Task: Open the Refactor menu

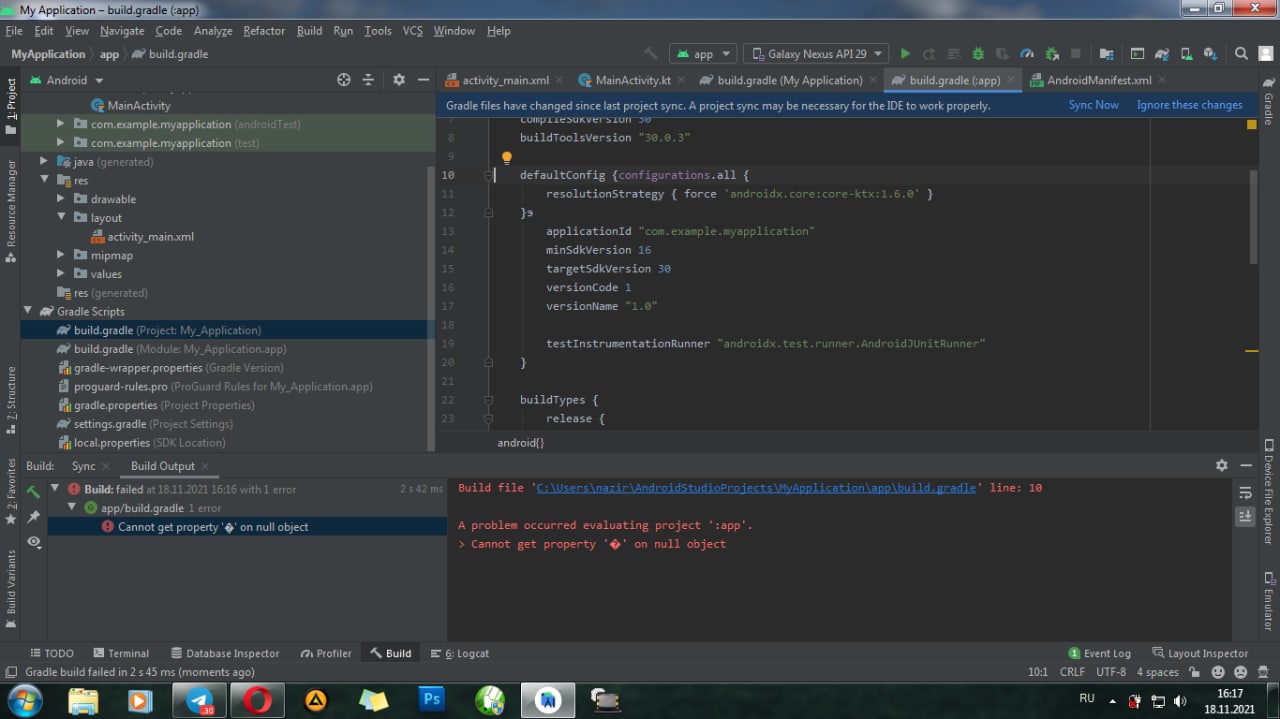Action: [264, 31]
